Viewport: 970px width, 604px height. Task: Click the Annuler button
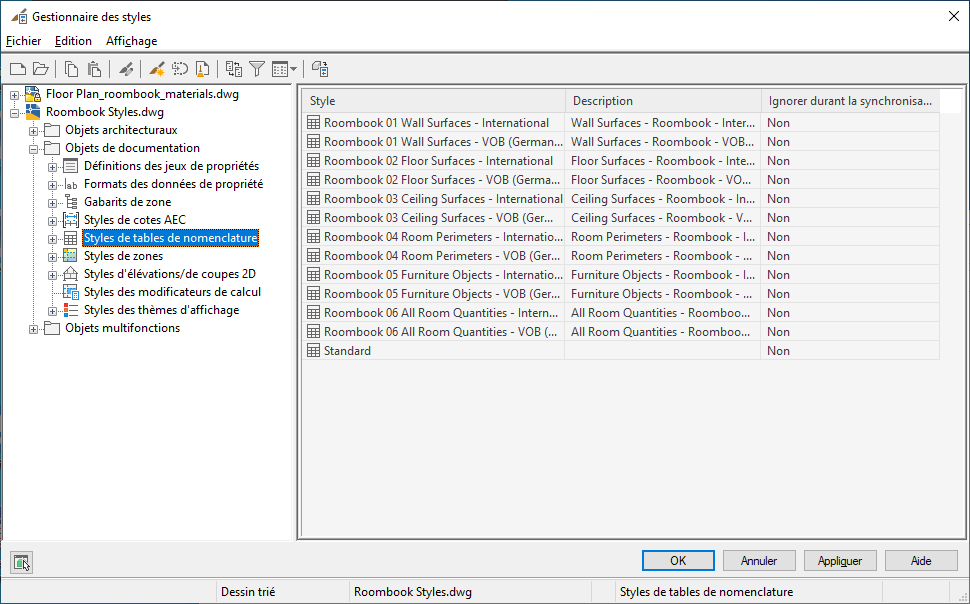point(759,561)
